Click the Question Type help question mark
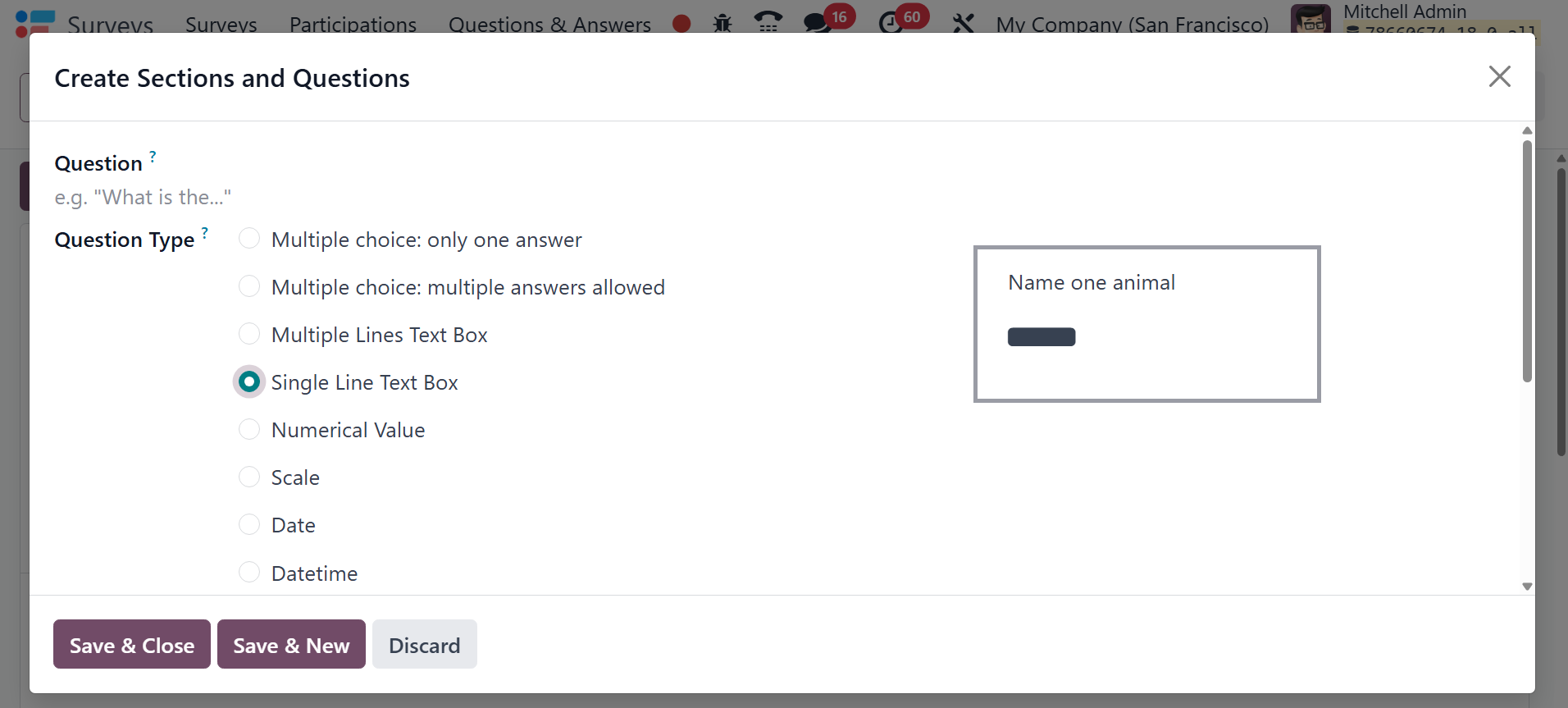Image resolution: width=1568 pixels, height=708 pixels. pyautogui.click(x=205, y=232)
